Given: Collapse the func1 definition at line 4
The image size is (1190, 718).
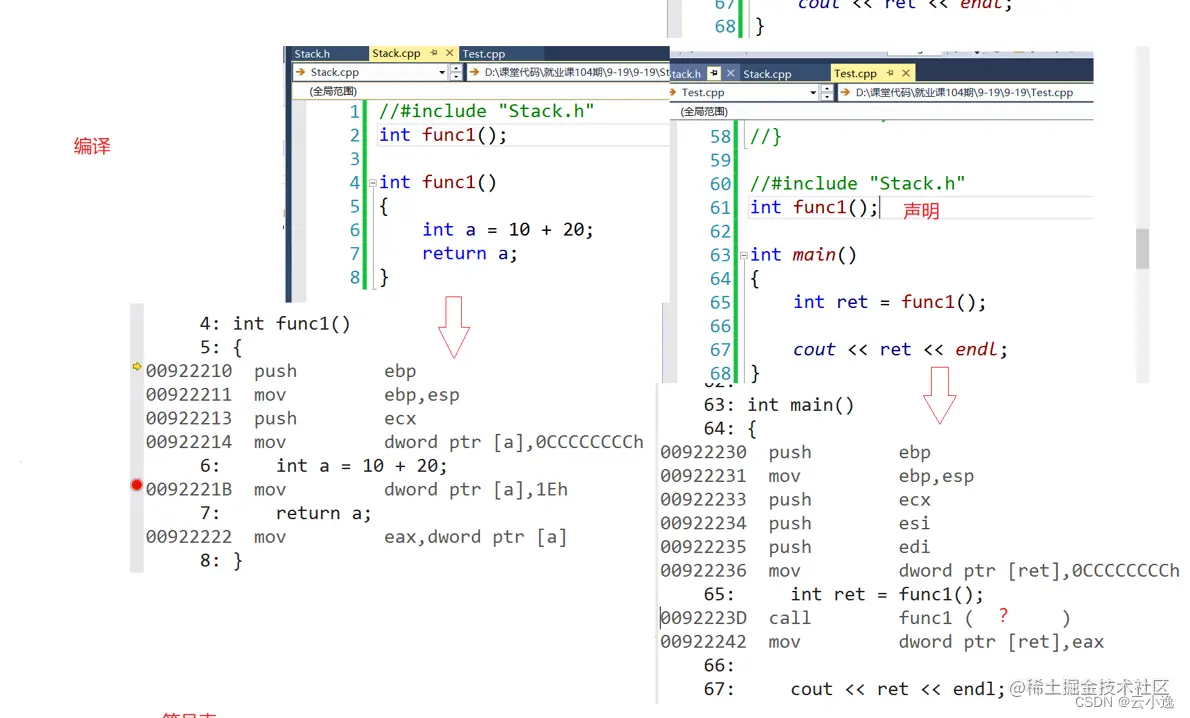Looking at the screenshot, I should [x=373, y=183].
